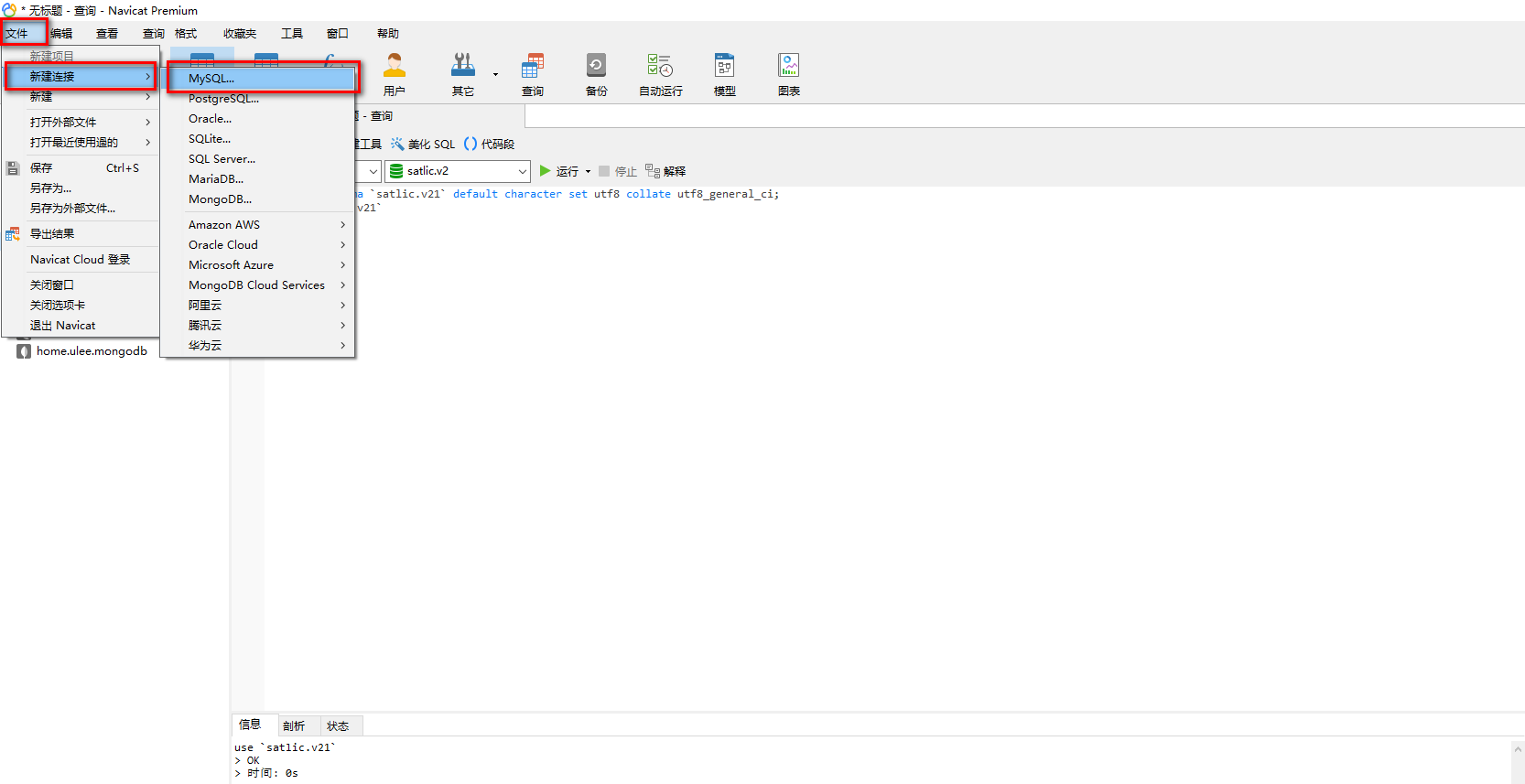Click the Beautify SQL (美化 SQL) icon
This screenshot has width=1525, height=784.
[397, 144]
